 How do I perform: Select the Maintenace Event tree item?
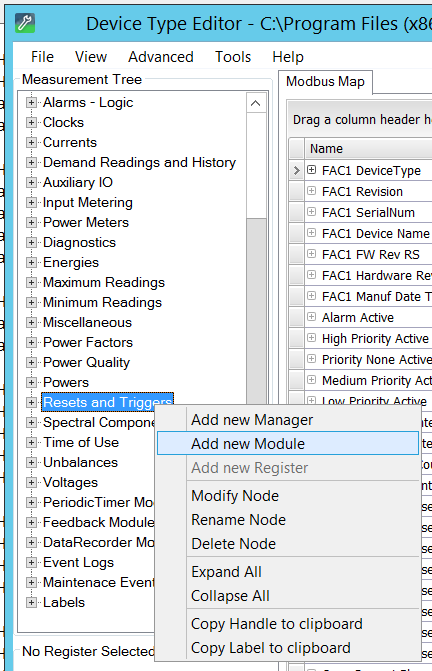pyautogui.click(x=99, y=582)
